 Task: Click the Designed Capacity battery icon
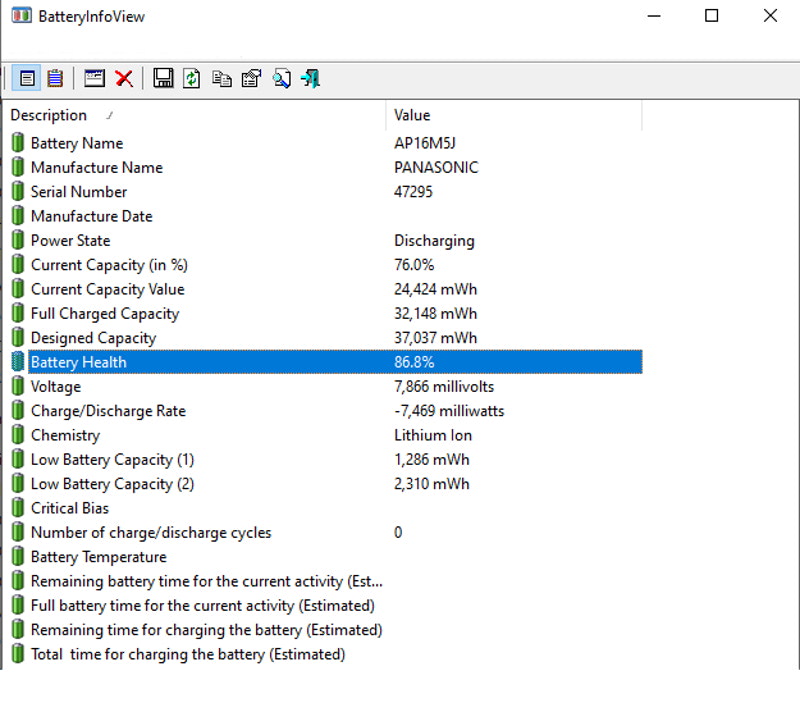tap(18, 338)
